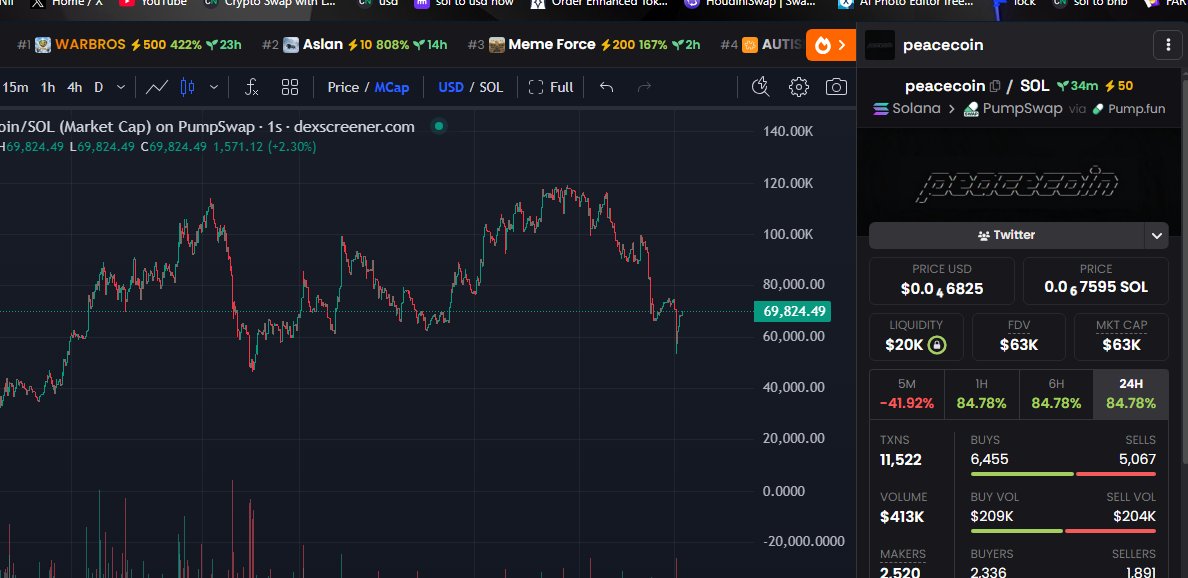Open the Pump.fun link
This screenshot has width=1188, height=578.
pos(1129,109)
